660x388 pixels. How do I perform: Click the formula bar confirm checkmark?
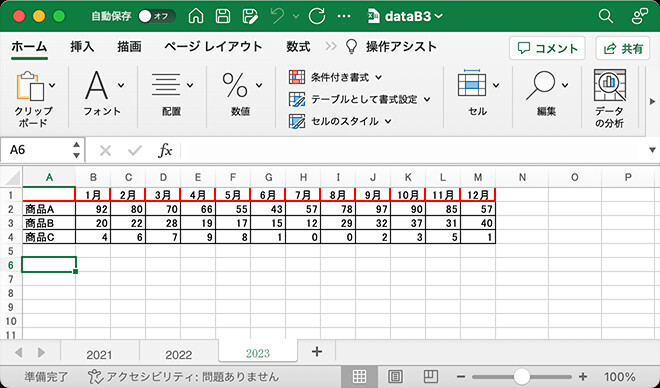click(135, 150)
